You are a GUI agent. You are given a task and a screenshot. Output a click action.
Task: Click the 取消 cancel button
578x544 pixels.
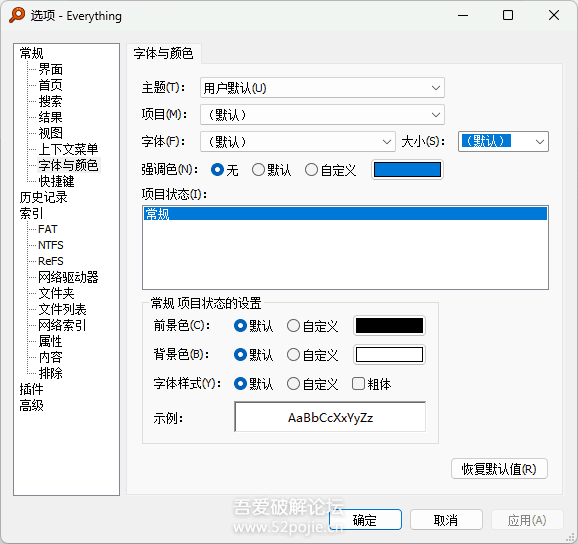pyautogui.click(x=446, y=520)
